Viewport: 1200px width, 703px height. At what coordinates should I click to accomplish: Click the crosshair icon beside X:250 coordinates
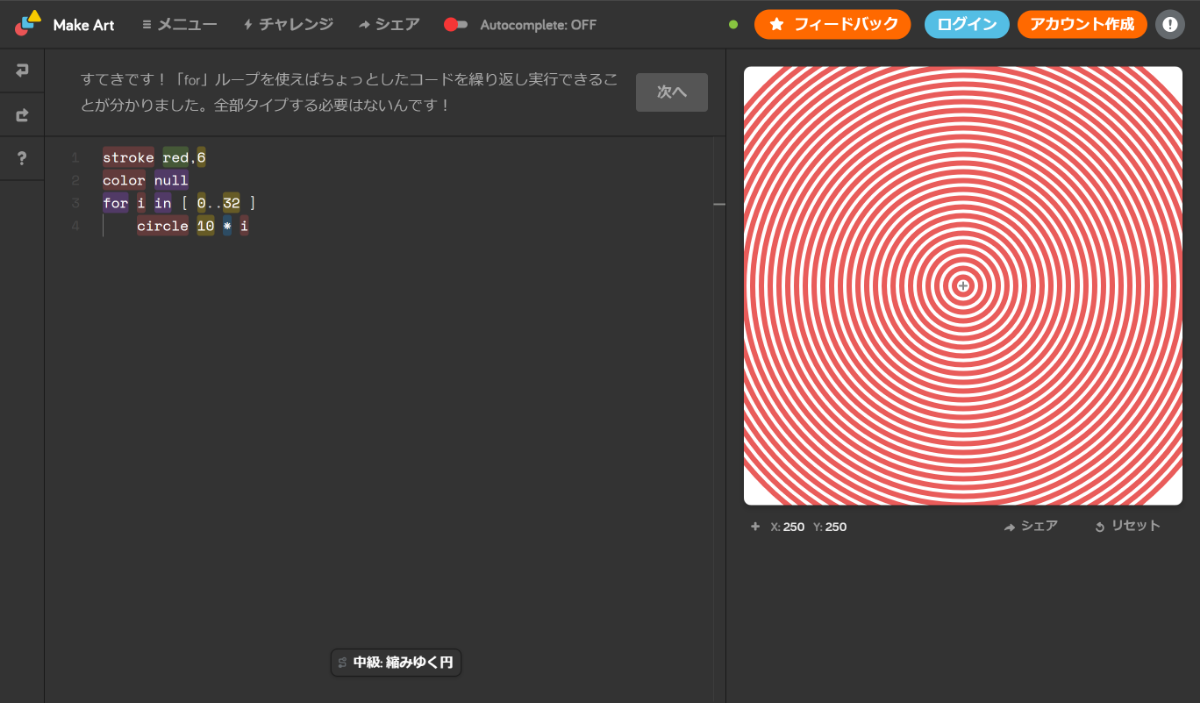[x=755, y=526]
